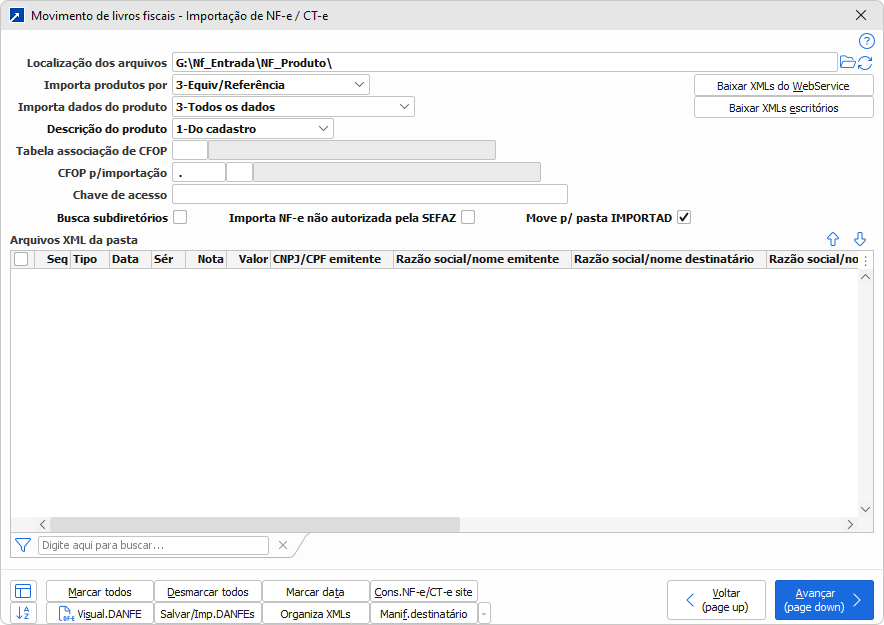Click vertical scrollbar down arrow
This screenshot has width=884, height=625.
tap(865, 509)
